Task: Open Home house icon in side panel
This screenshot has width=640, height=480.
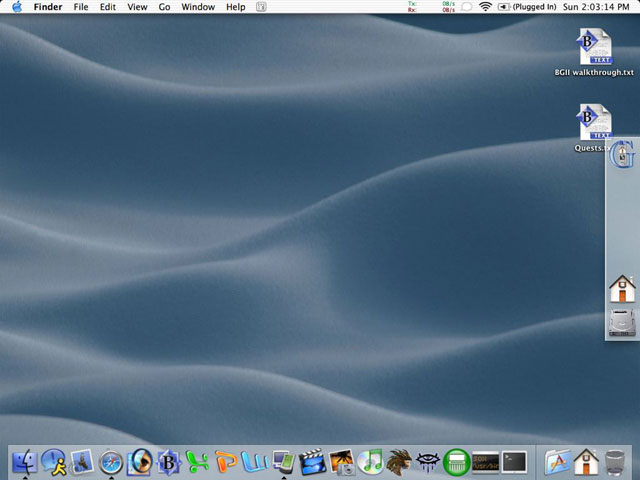Action: pos(622,289)
